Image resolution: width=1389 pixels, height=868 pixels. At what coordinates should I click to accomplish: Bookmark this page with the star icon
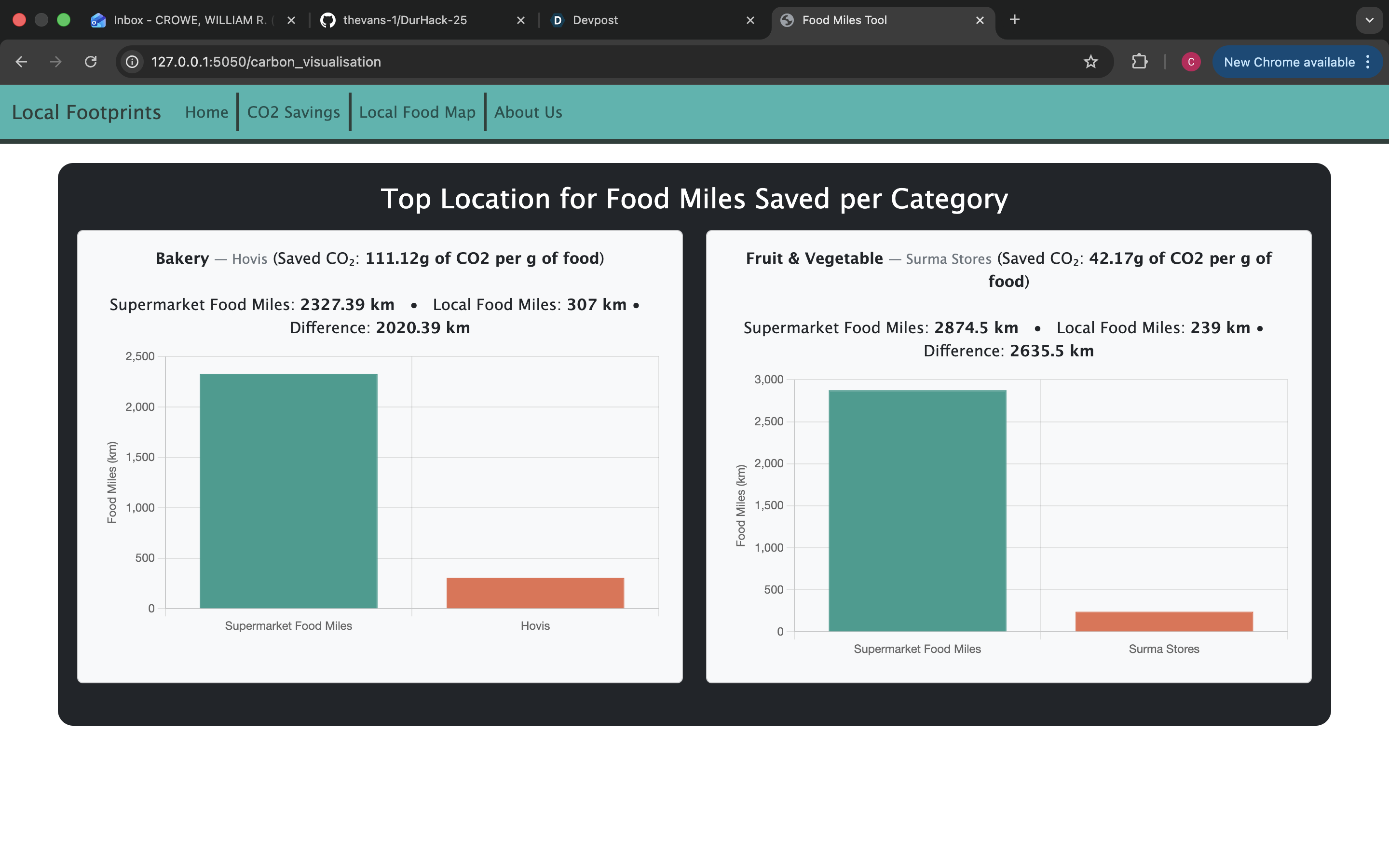1090,62
